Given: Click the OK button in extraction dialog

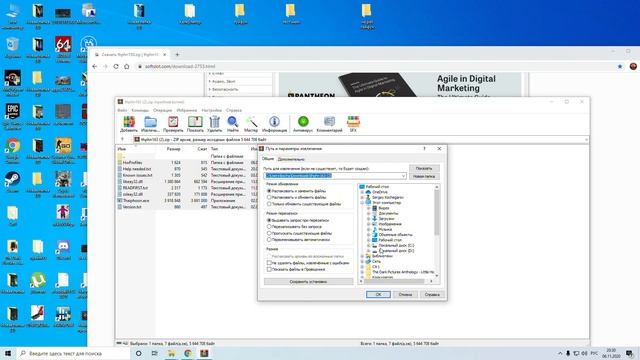Looking at the screenshot, I should tap(378, 294).
